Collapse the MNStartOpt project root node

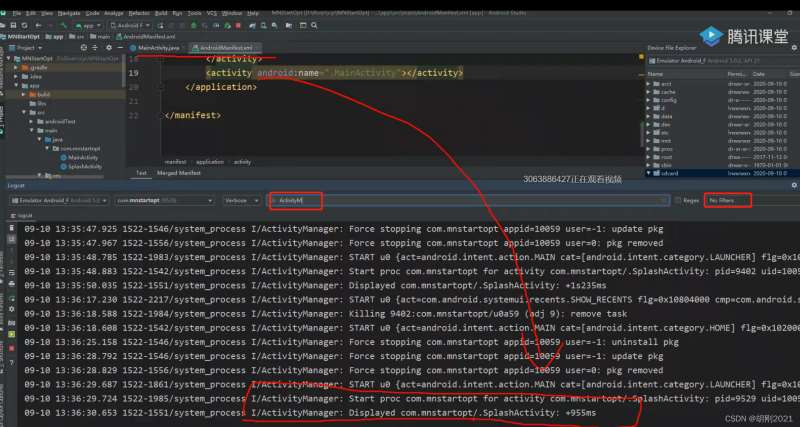point(9,59)
